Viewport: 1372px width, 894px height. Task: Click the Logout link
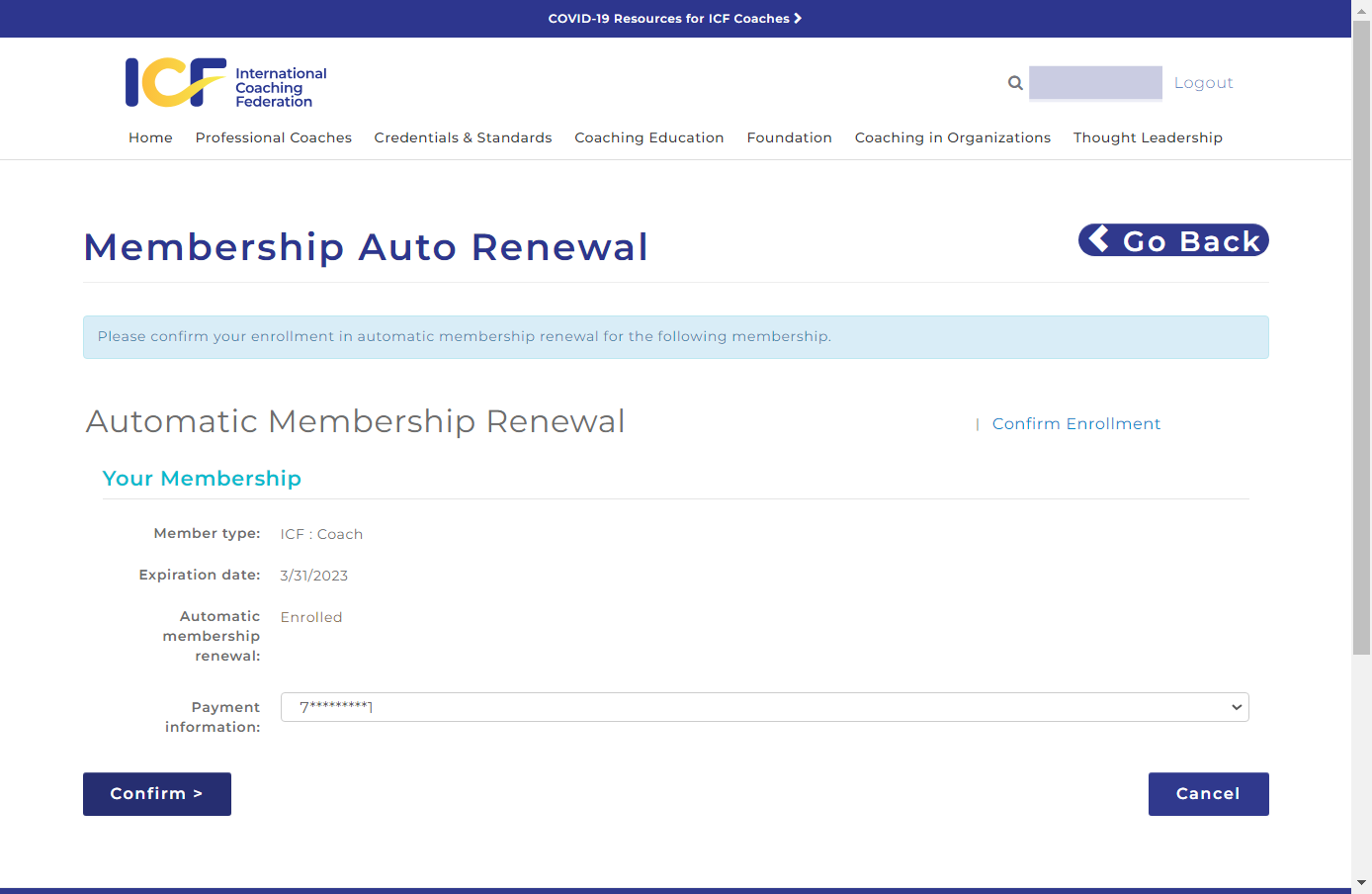(x=1203, y=83)
